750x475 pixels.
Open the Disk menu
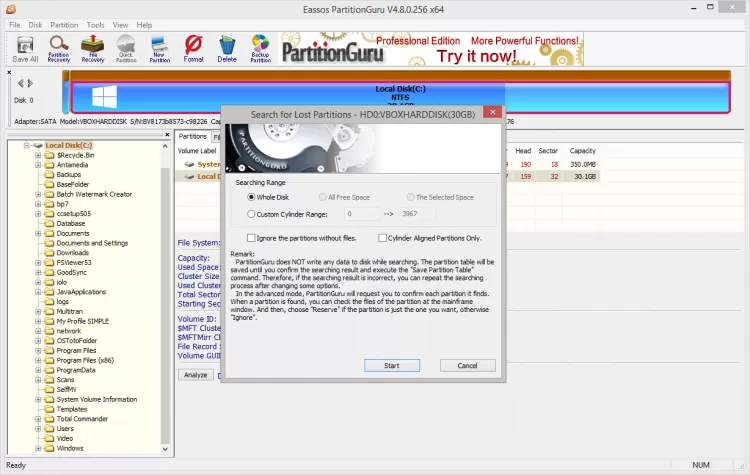point(35,25)
